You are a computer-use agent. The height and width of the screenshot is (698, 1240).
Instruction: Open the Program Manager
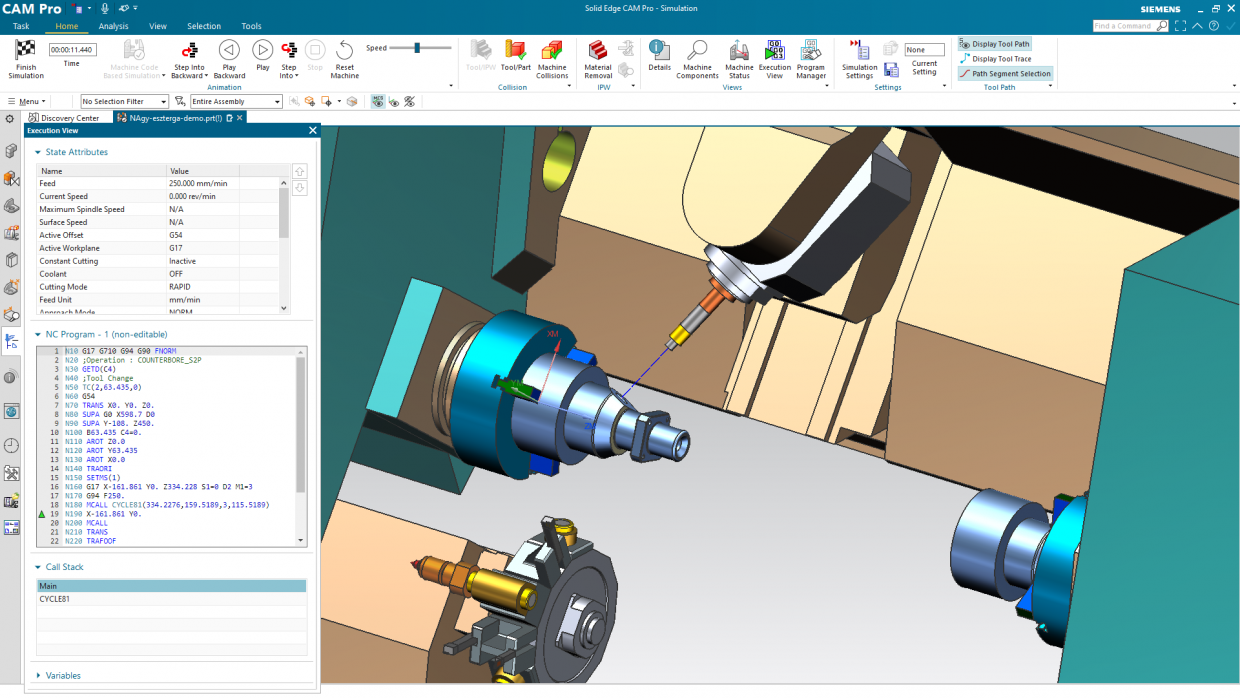point(810,51)
